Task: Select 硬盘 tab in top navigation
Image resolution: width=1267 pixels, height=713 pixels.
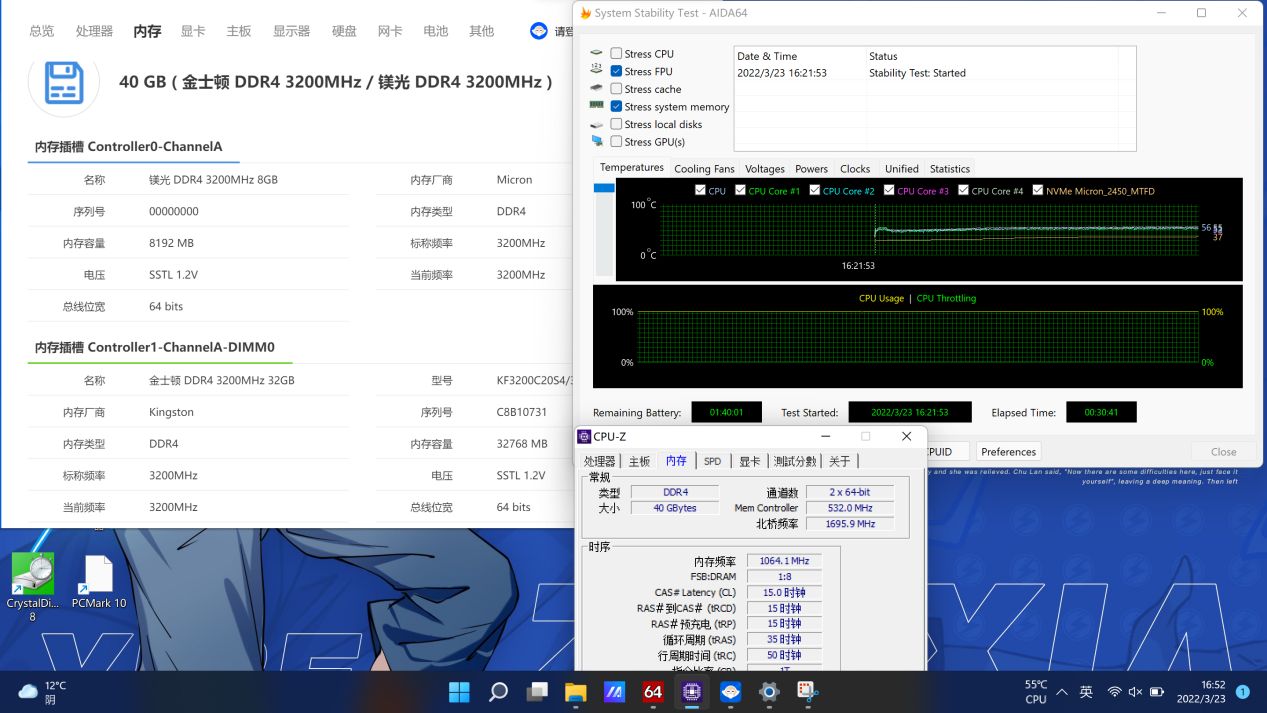Action: pyautogui.click(x=344, y=31)
